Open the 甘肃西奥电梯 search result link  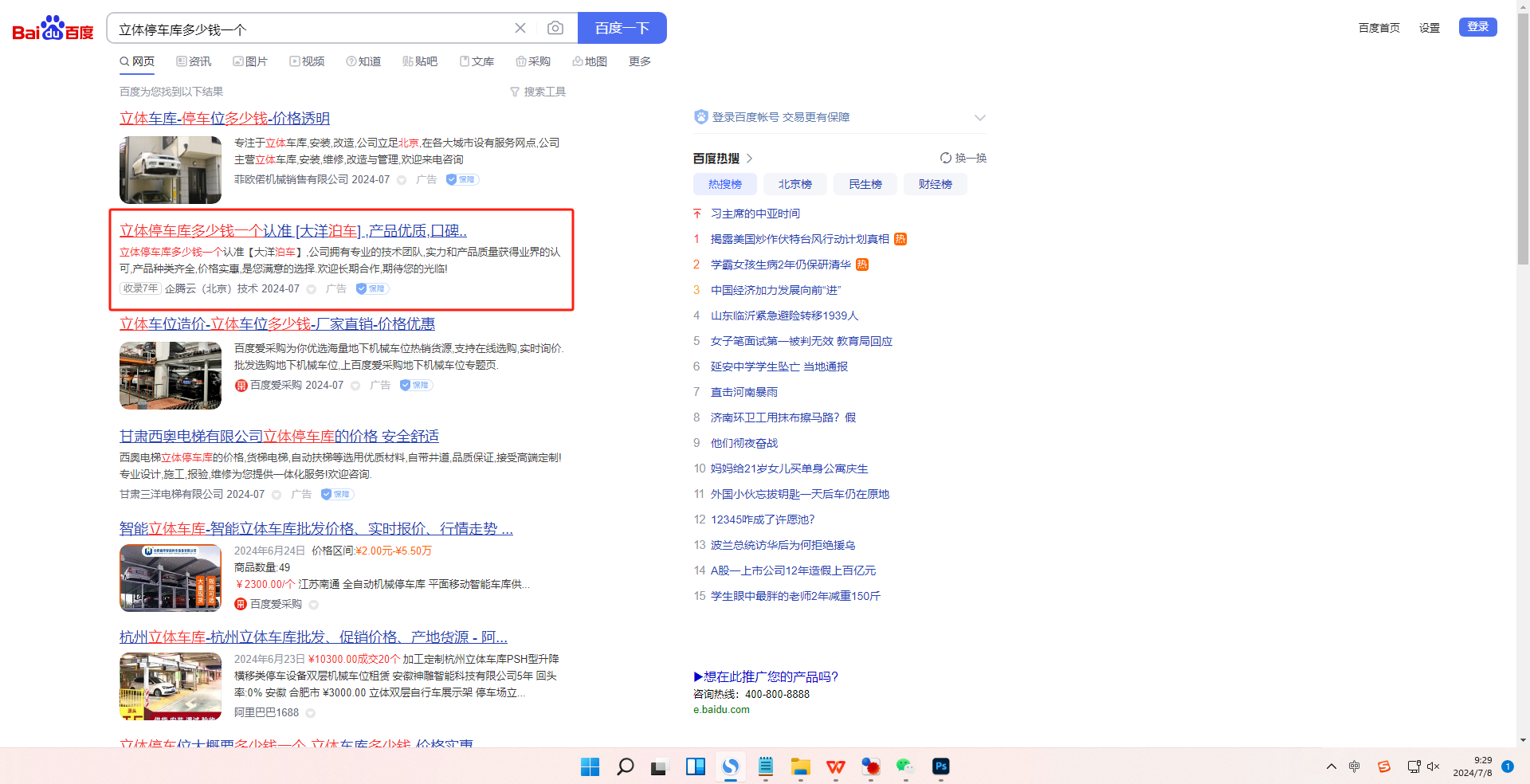tap(279, 437)
